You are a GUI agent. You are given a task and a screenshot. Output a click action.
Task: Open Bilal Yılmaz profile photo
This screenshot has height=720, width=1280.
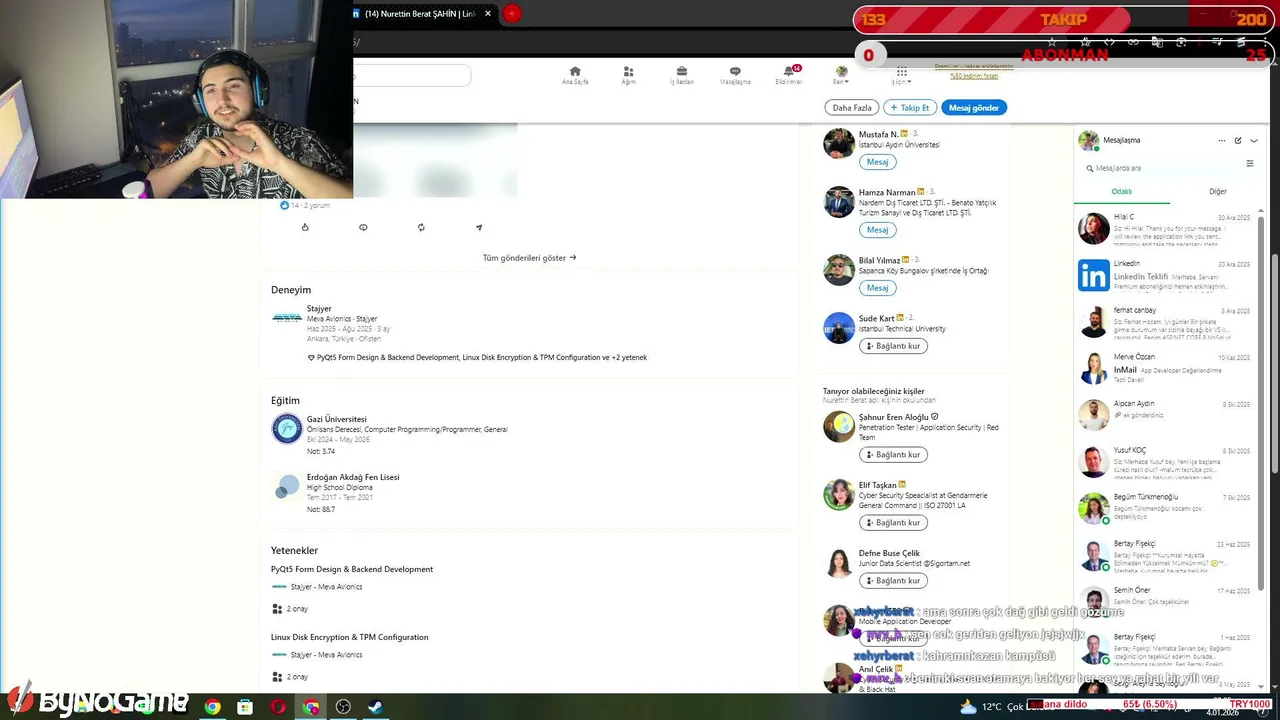pos(839,269)
